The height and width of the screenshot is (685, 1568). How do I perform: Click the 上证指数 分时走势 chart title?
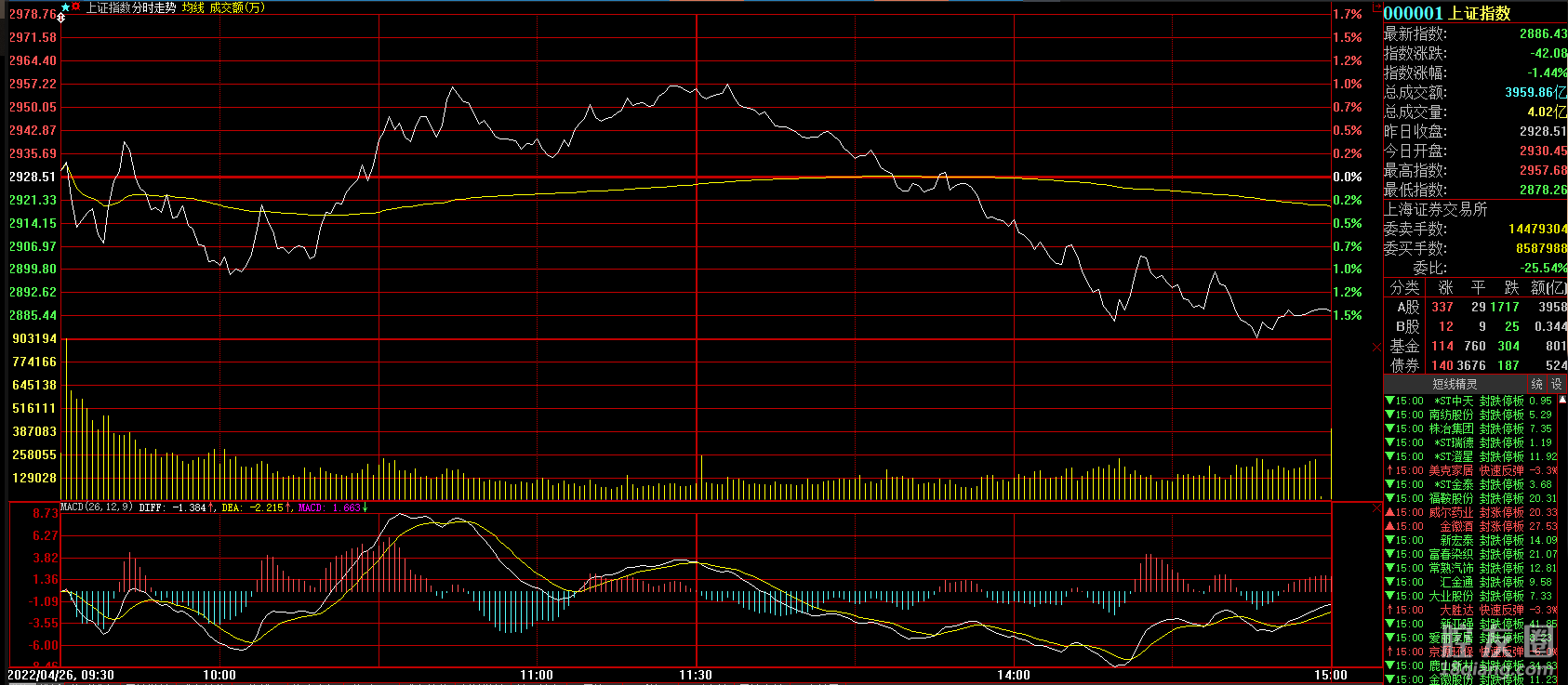pos(130,7)
